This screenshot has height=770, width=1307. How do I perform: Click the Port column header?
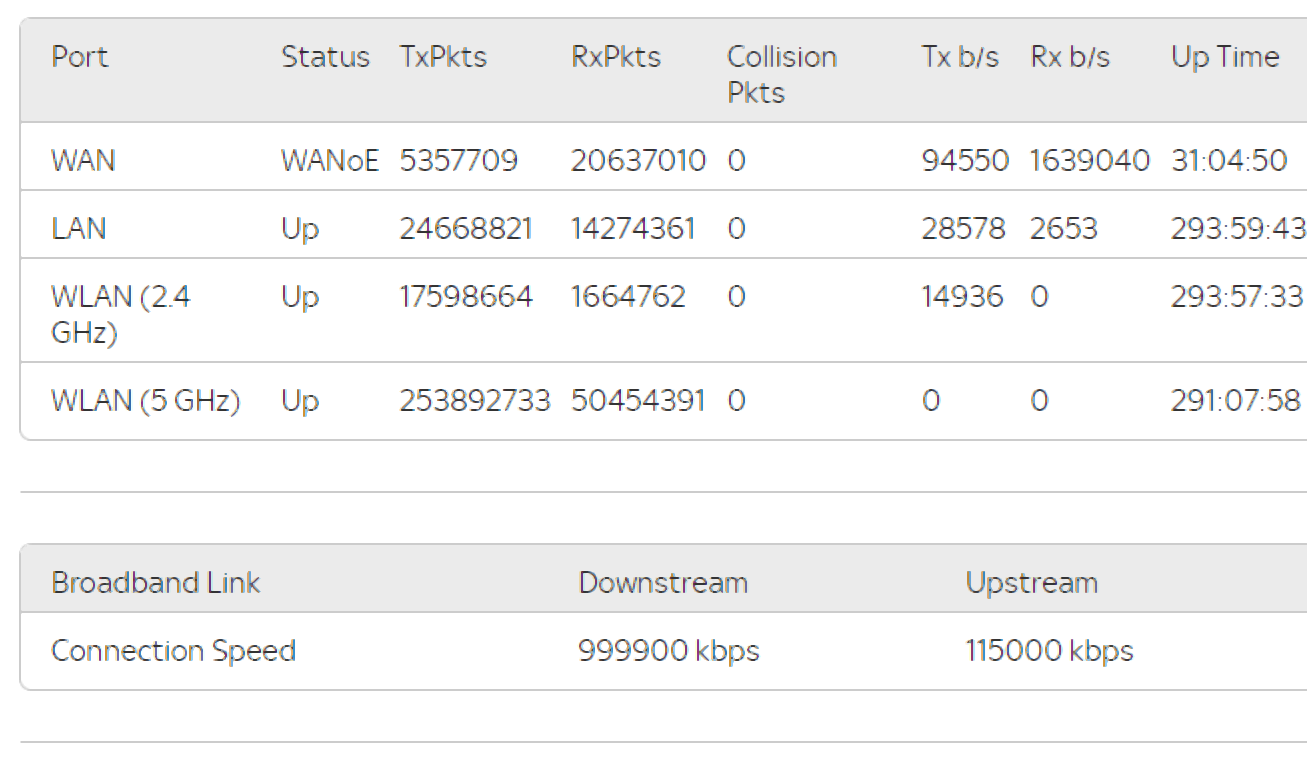80,57
